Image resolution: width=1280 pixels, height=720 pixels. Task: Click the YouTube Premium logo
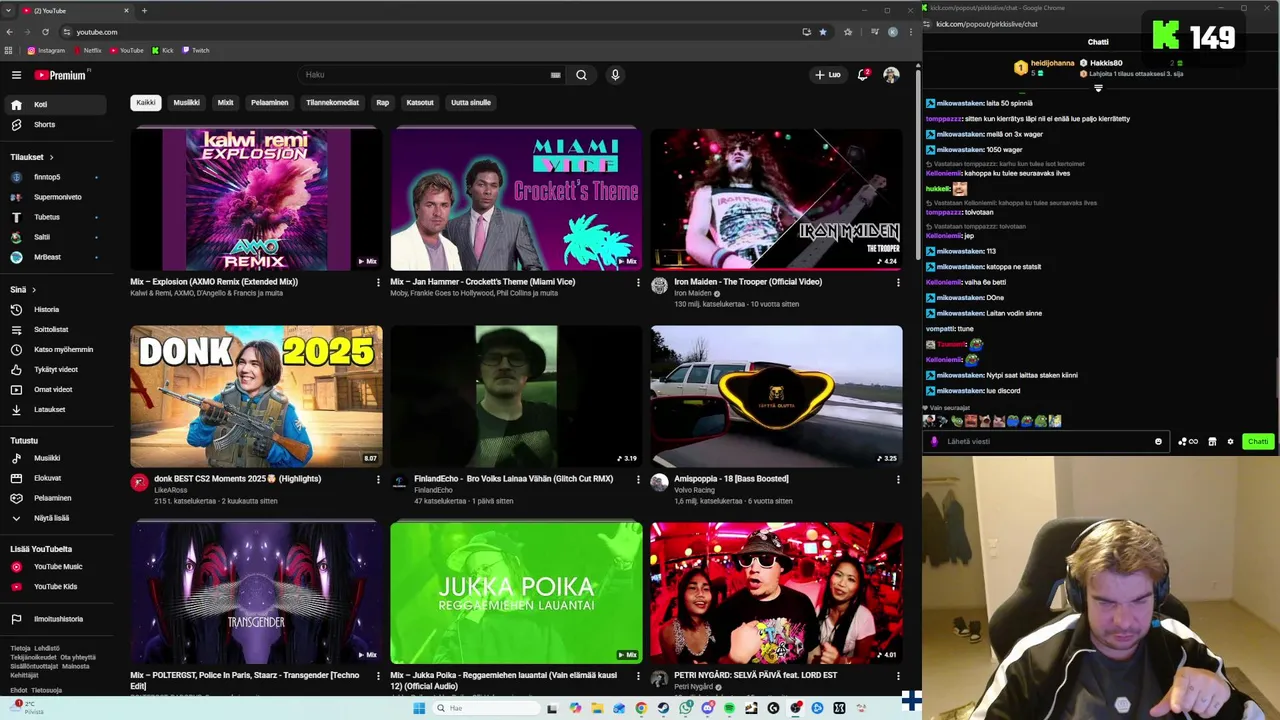click(61, 75)
